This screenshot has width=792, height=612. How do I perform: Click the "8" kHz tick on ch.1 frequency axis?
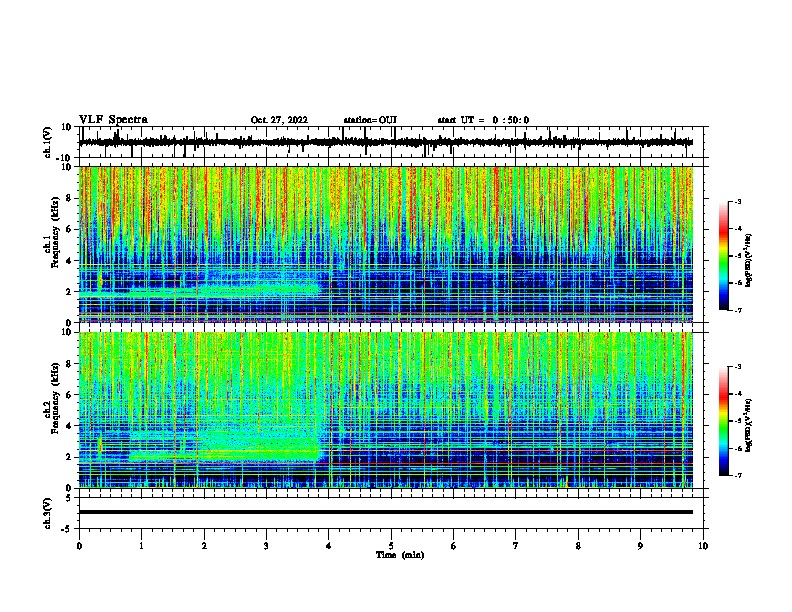pyautogui.click(x=69, y=198)
